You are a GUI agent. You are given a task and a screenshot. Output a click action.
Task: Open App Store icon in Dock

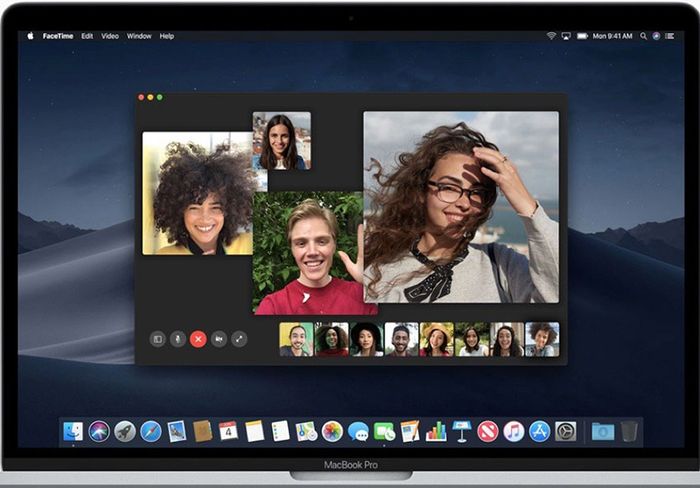click(539, 432)
